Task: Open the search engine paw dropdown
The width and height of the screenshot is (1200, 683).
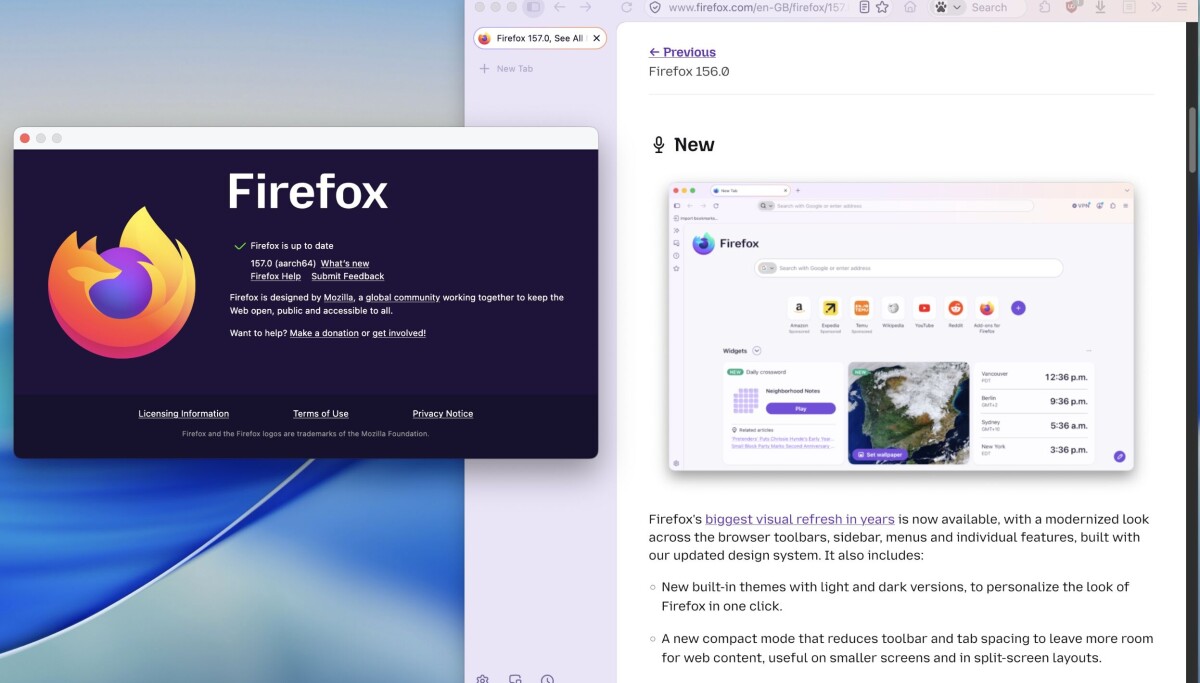Action: tap(947, 7)
